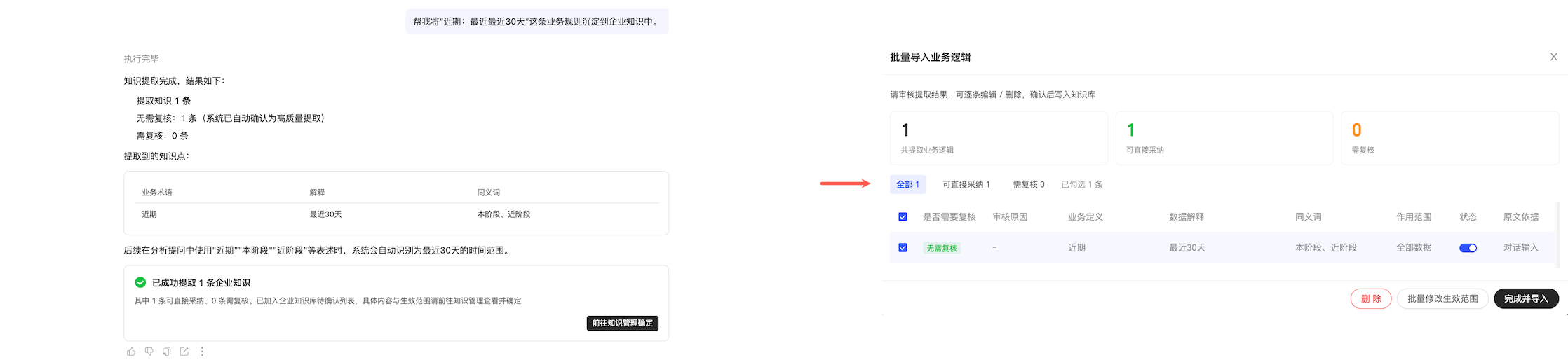This screenshot has width=1568, height=360.
Task: Click 是否需要复核 column header
Action: point(949,217)
